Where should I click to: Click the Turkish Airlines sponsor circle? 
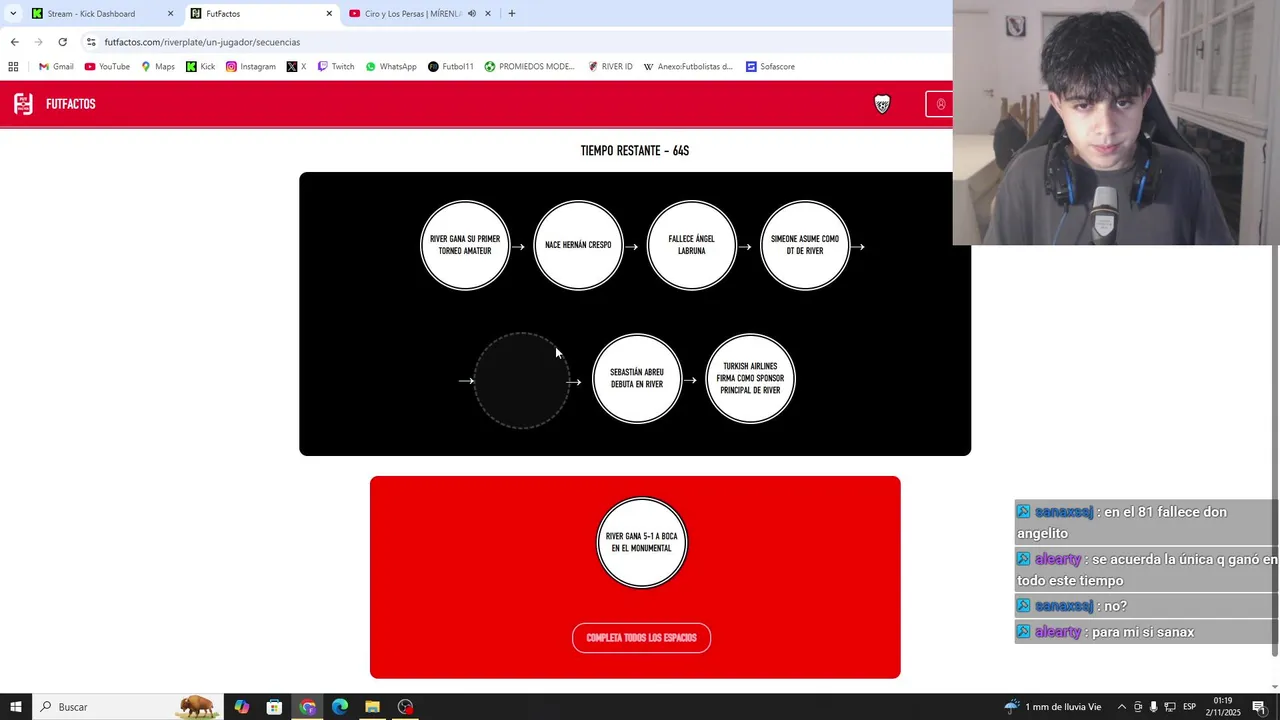[x=750, y=379]
